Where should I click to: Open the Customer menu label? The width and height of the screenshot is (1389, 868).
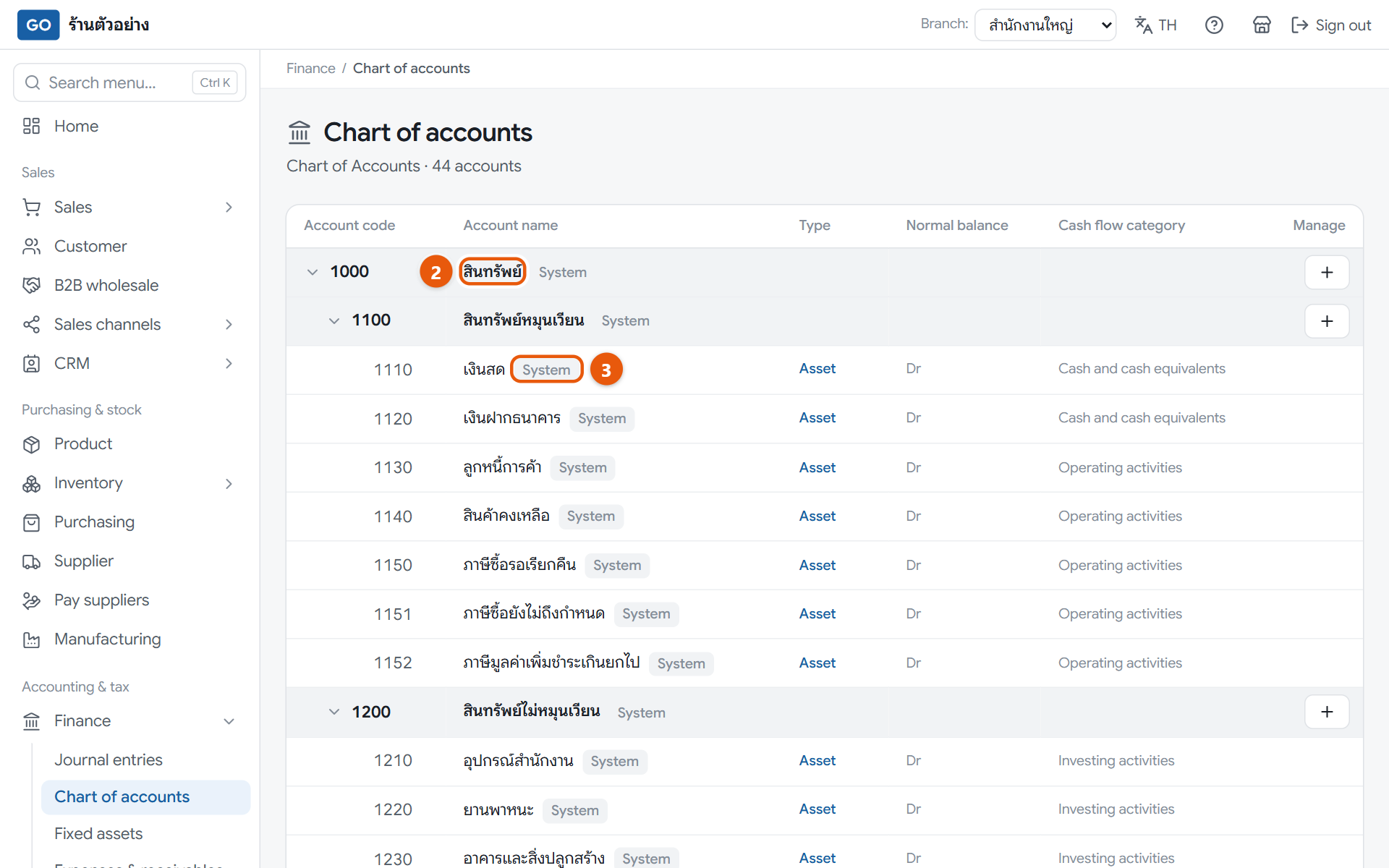[x=90, y=247]
